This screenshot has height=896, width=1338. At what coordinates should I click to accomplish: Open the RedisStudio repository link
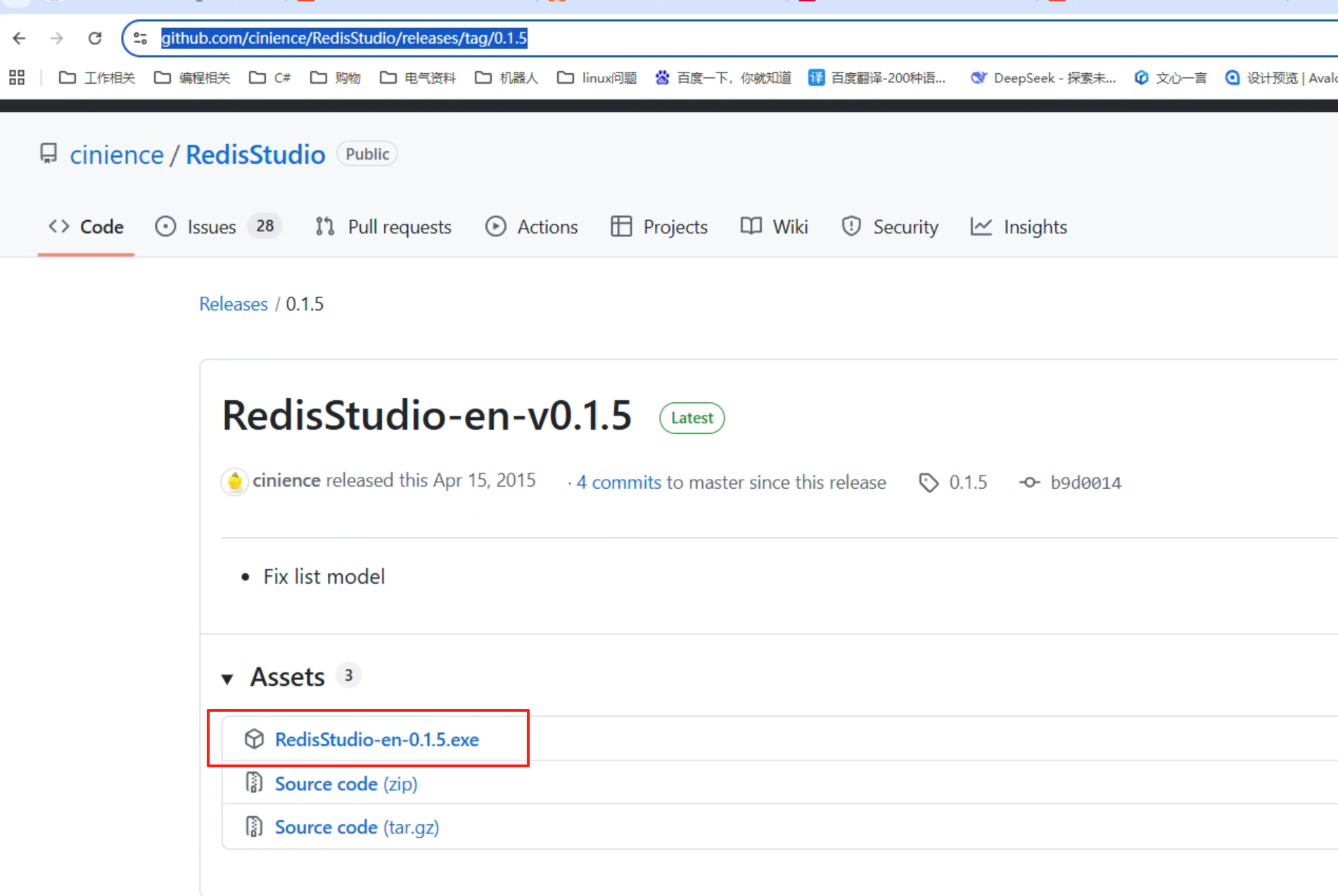(x=255, y=155)
